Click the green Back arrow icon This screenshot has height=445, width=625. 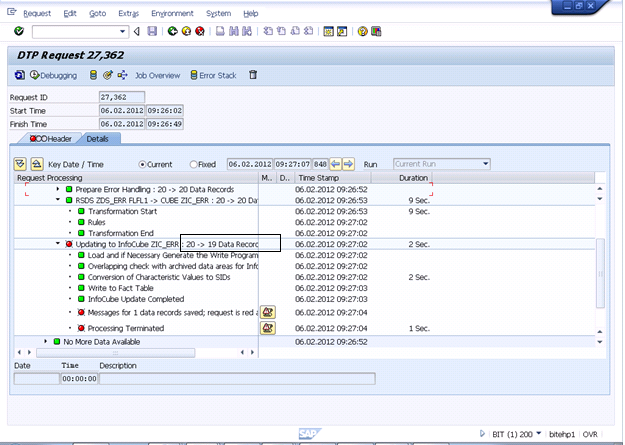click(172, 31)
